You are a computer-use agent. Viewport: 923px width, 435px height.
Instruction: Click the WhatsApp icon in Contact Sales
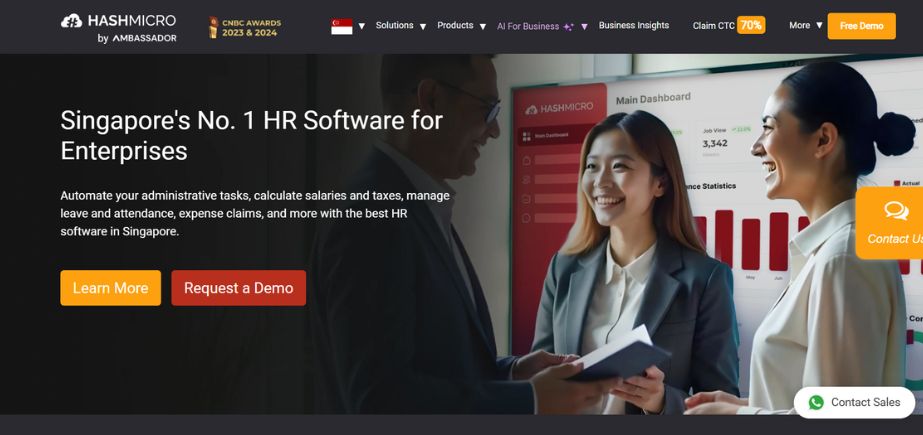pyautogui.click(x=816, y=403)
